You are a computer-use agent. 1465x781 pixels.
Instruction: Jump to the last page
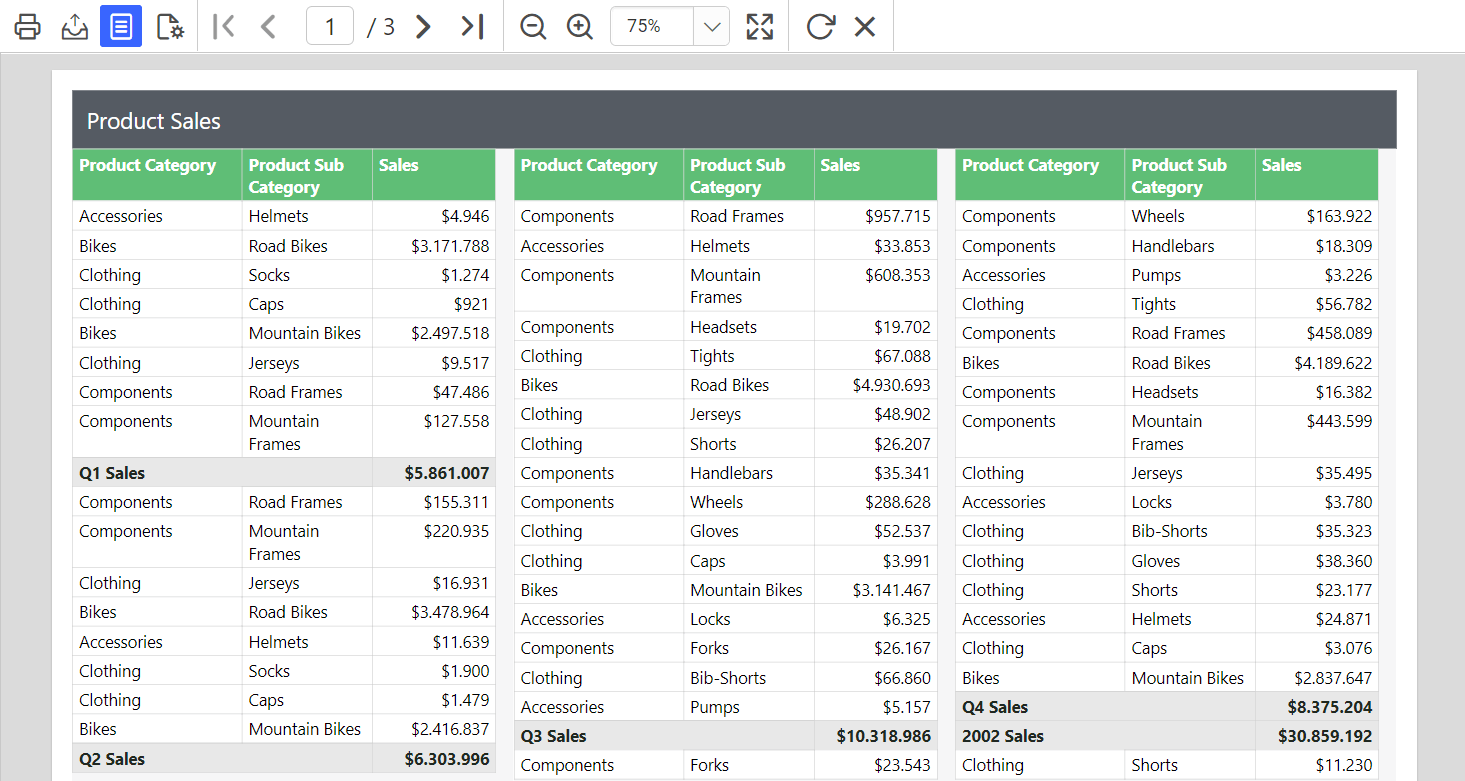(x=473, y=26)
